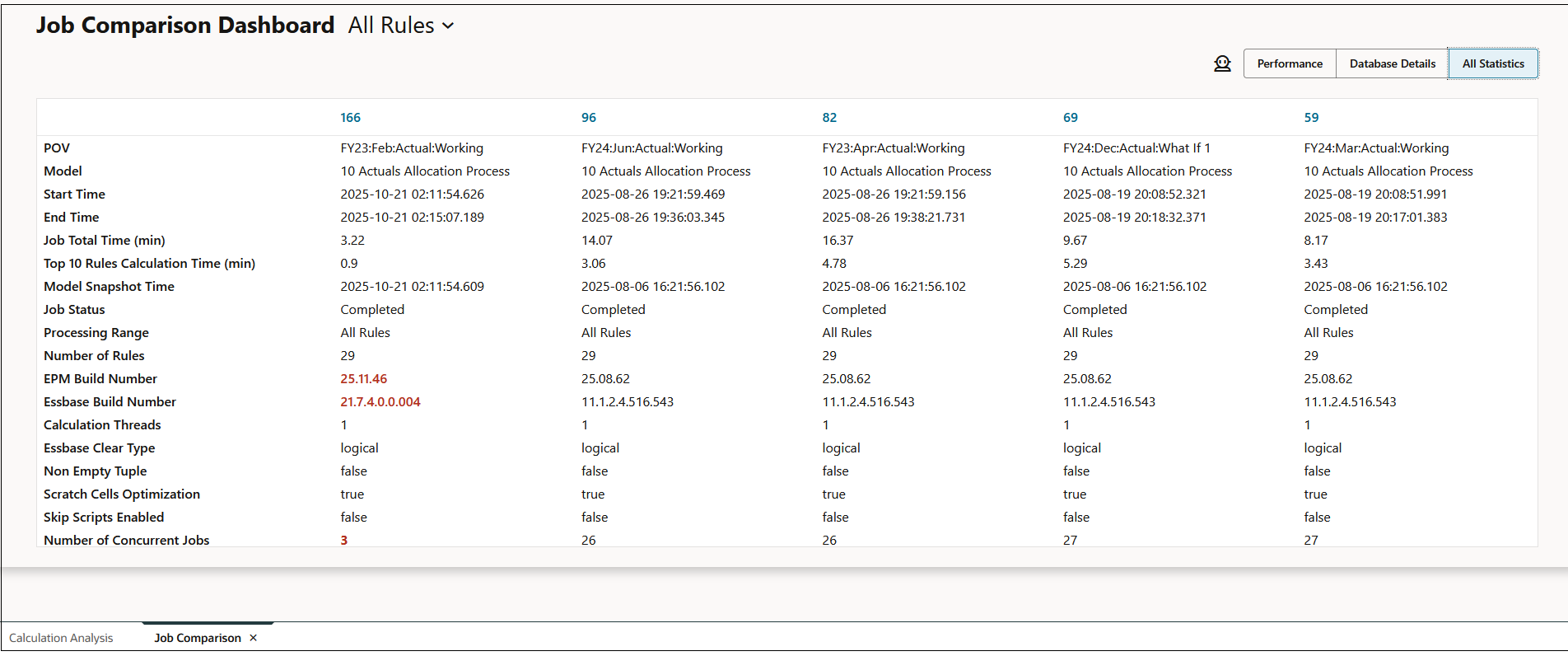Click start time 2025-10-21 02:11:54.626
Image resolution: width=1568 pixels, height=656 pixels.
point(413,194)
